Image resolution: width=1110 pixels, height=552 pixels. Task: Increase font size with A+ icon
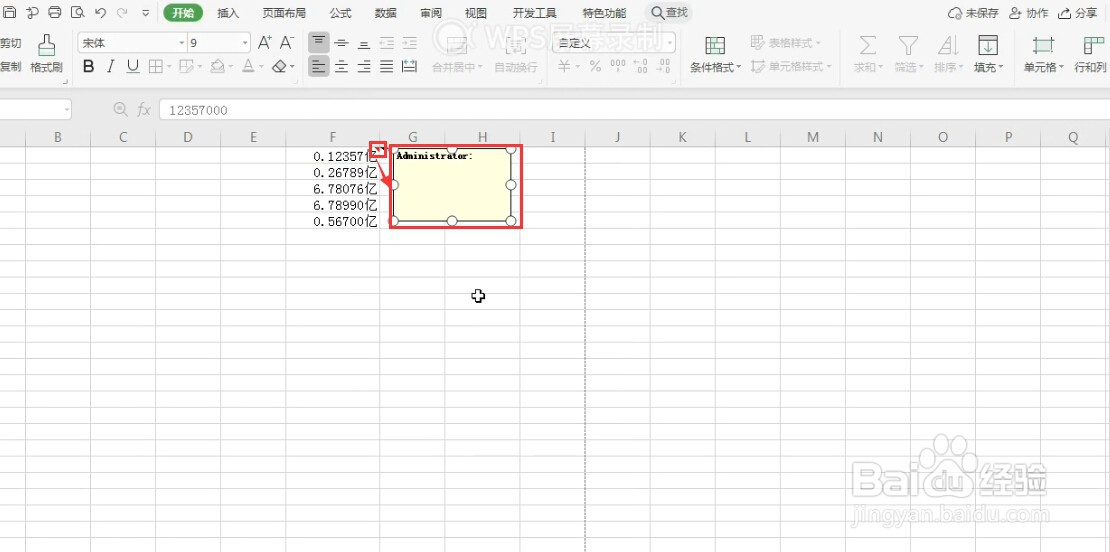tap(265, 42)
